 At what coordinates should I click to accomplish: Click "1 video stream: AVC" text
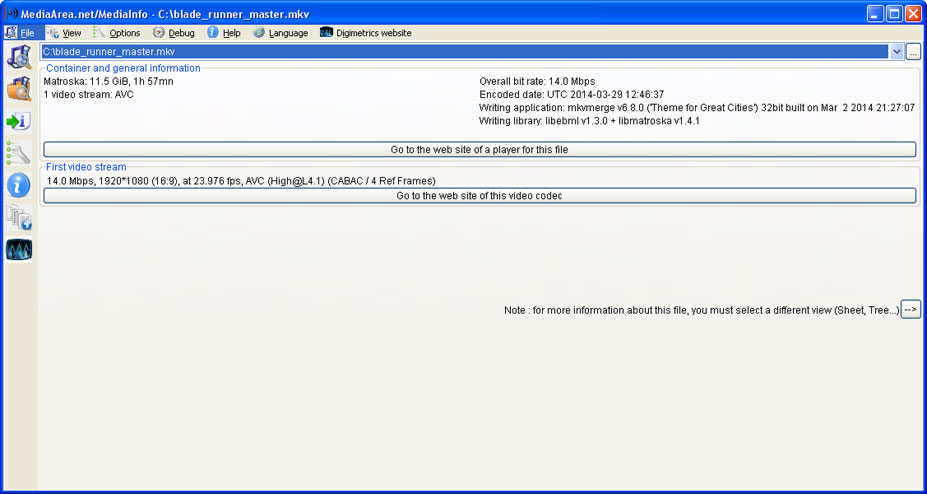(89, 95)
